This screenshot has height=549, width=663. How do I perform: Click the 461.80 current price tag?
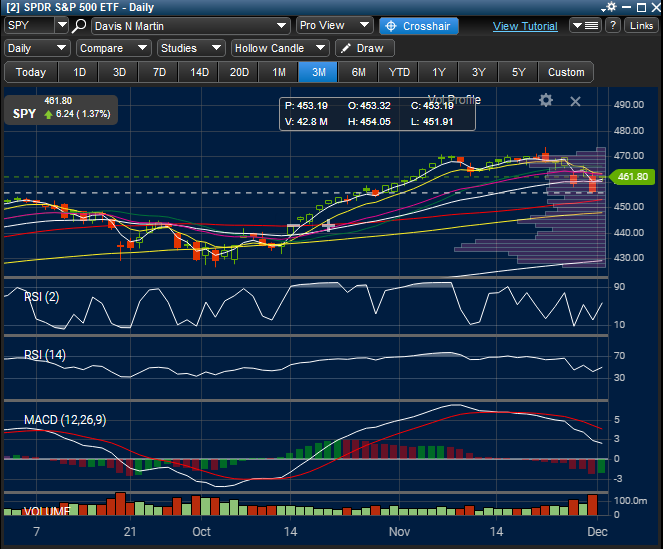pos(632,176)
